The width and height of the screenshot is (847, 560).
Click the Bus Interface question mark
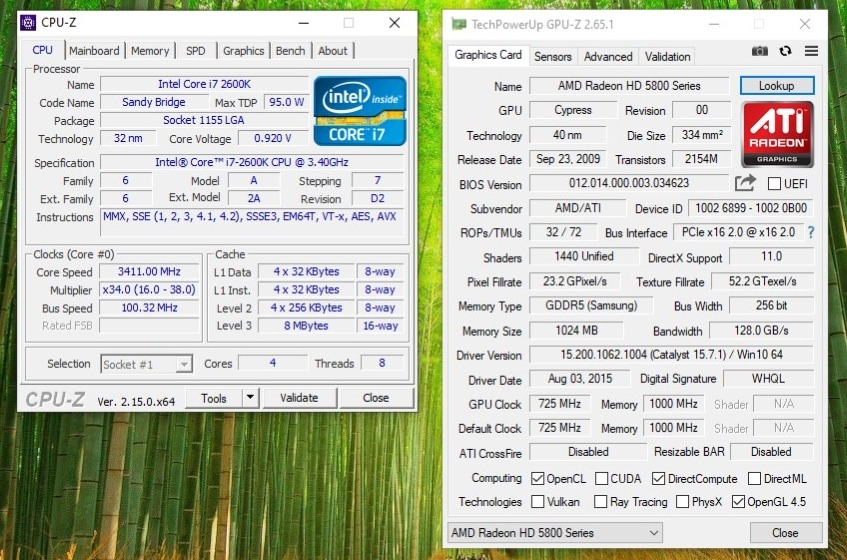[811, 233]
